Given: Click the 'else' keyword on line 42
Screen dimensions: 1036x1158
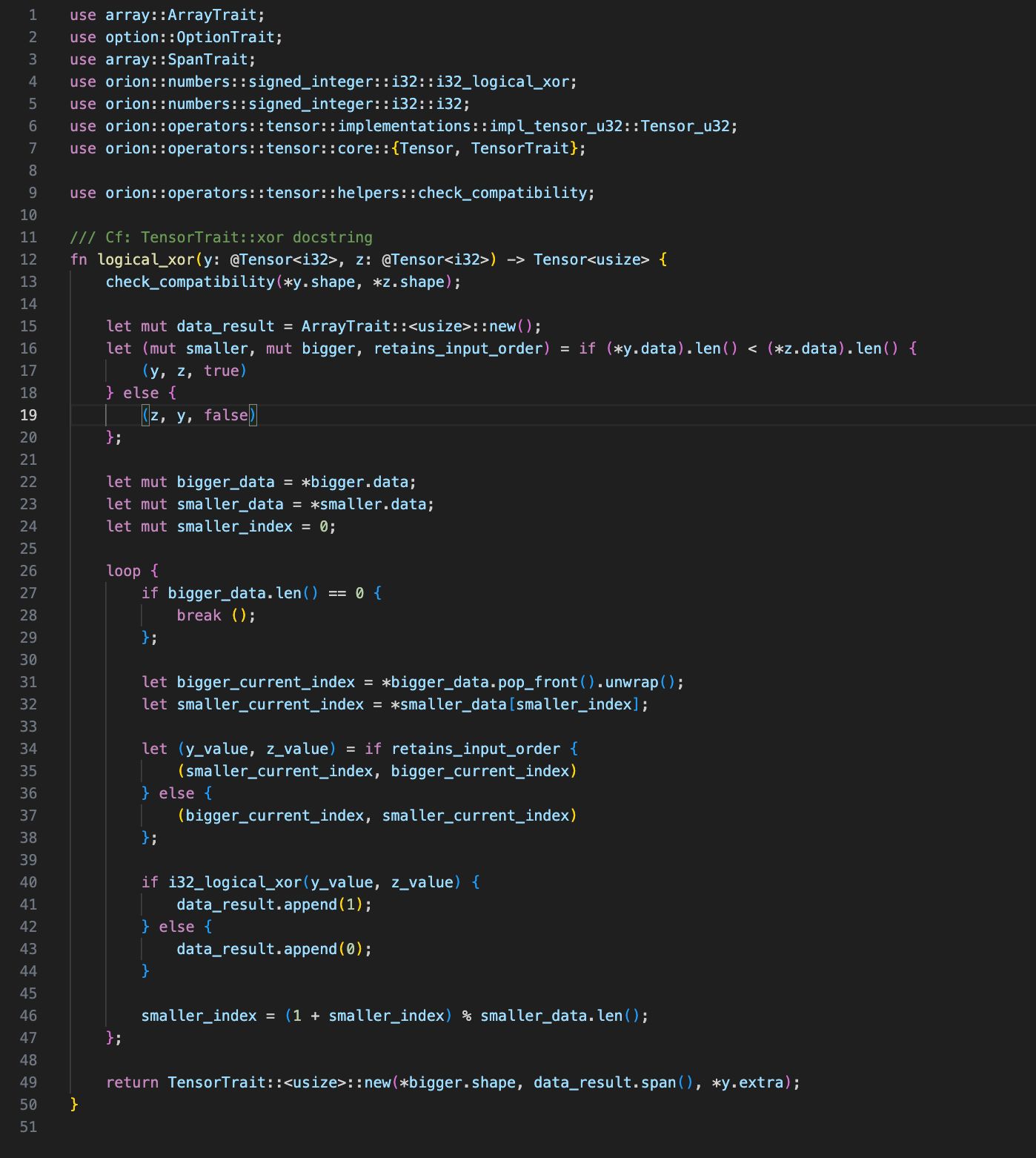Looking at the screenshot, I should coord(177,927).
